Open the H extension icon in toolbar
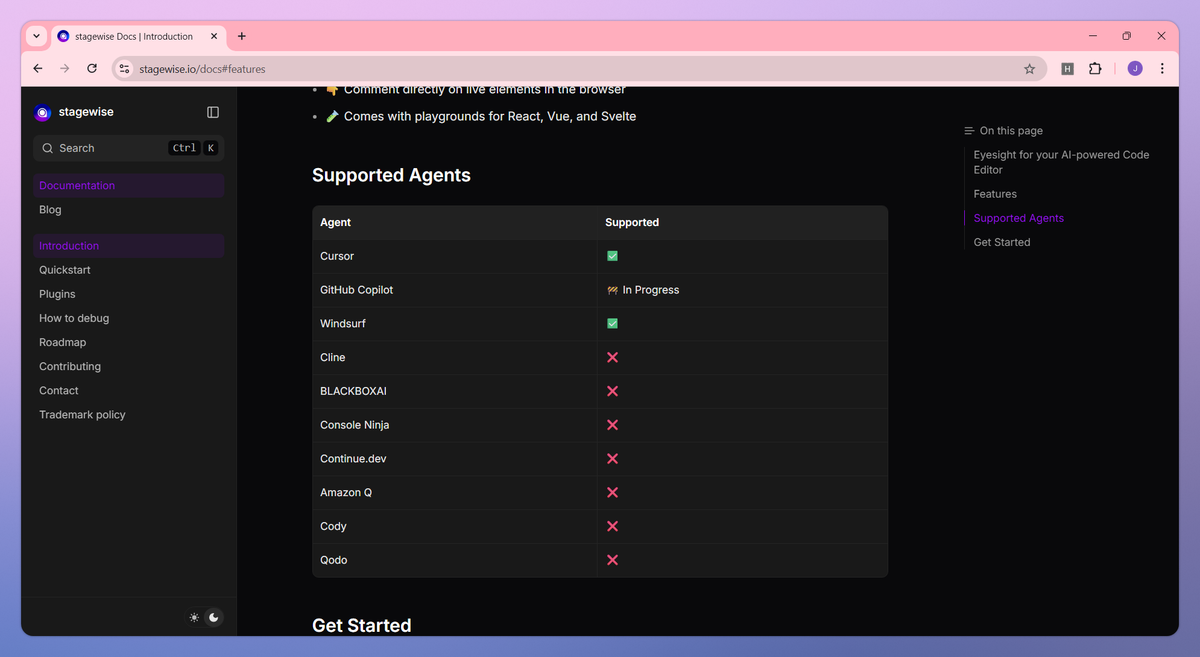This screenshot has height=657, width=1200. pos(1068,69)
